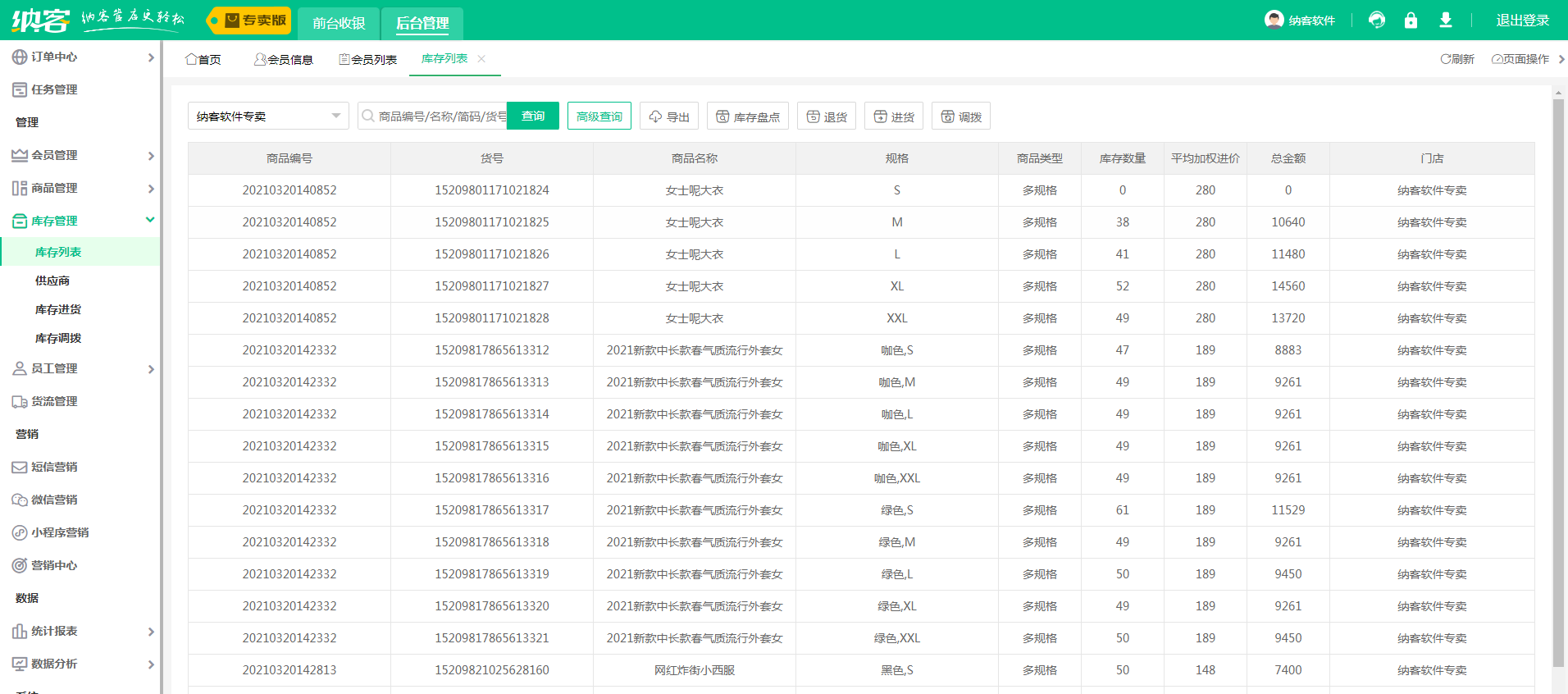The width and height of the screenshot is (1568, 694).
Task: Click the lock screen icon
Action: point(1411,20)
